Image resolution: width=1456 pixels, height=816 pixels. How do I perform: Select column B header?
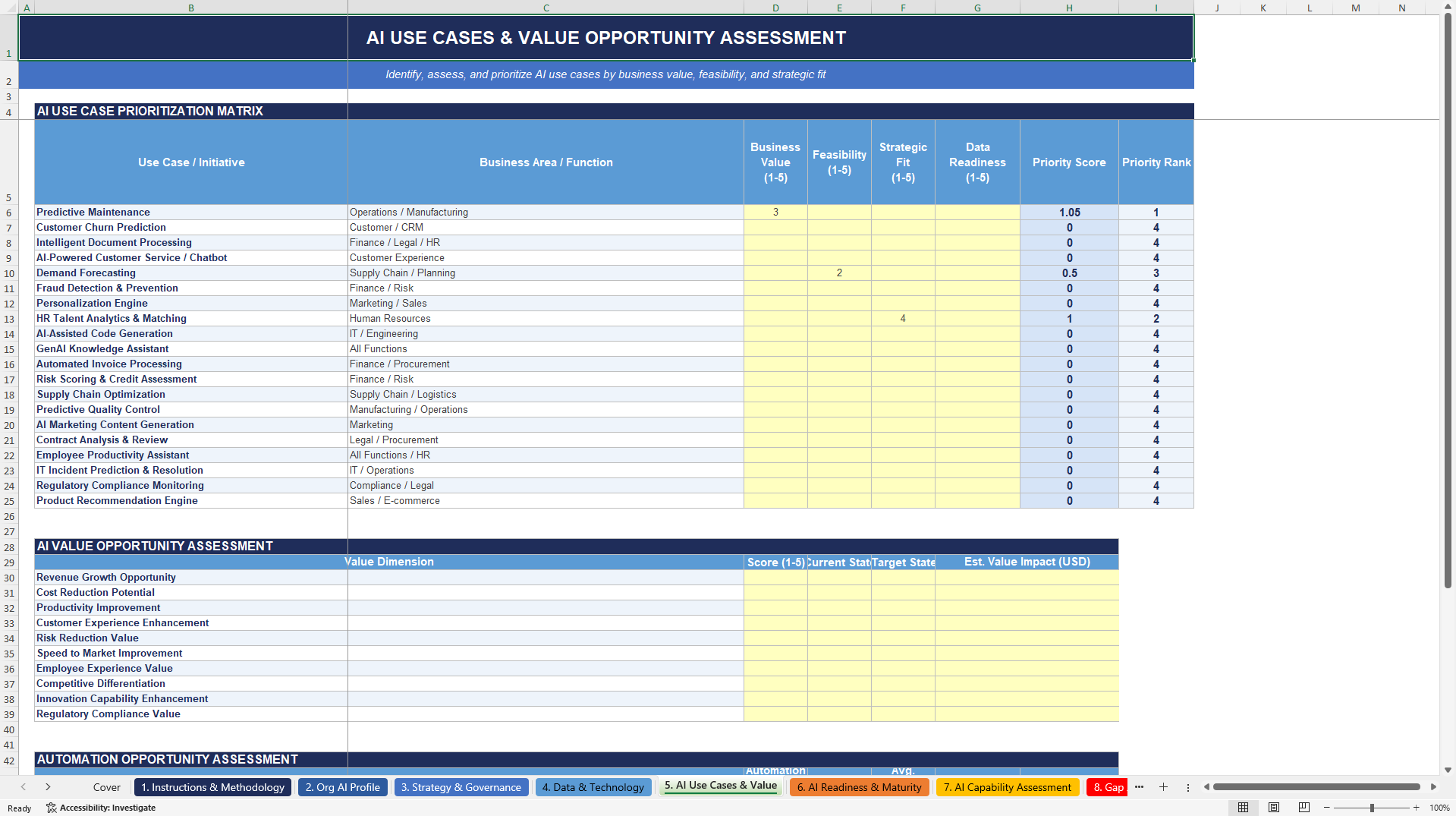coord(191,8)
